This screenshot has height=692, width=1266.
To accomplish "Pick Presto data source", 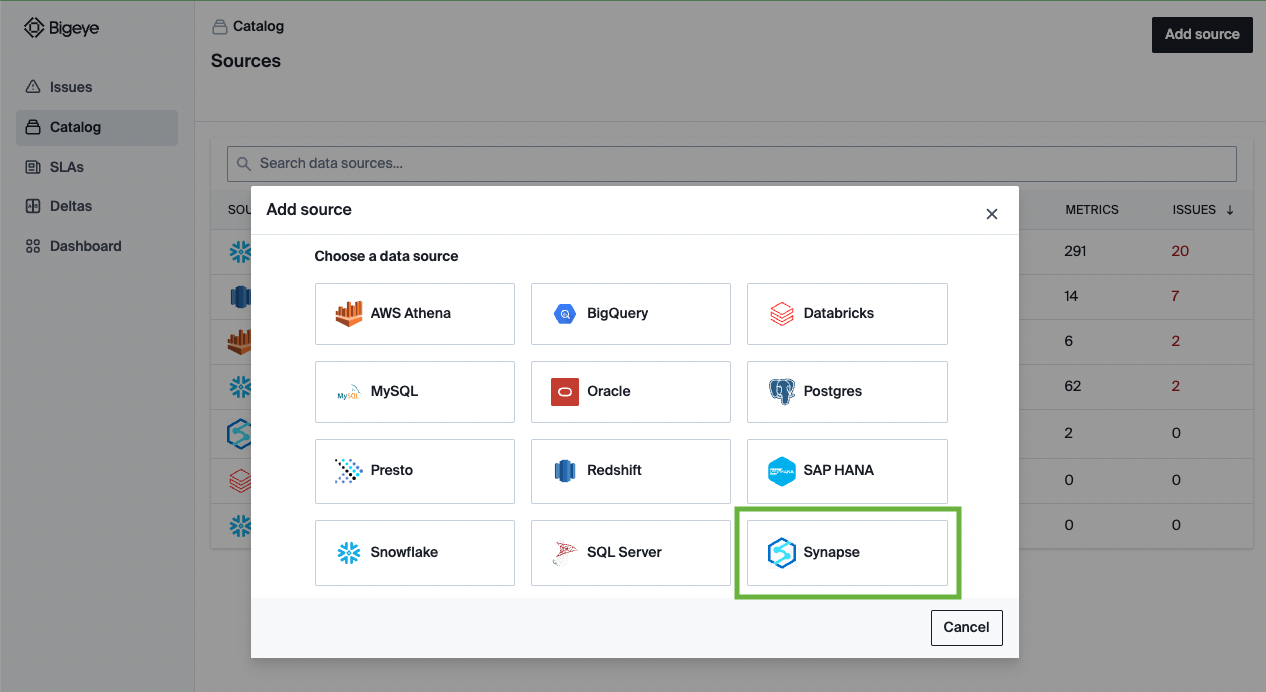I will click(x=415, y=470).
